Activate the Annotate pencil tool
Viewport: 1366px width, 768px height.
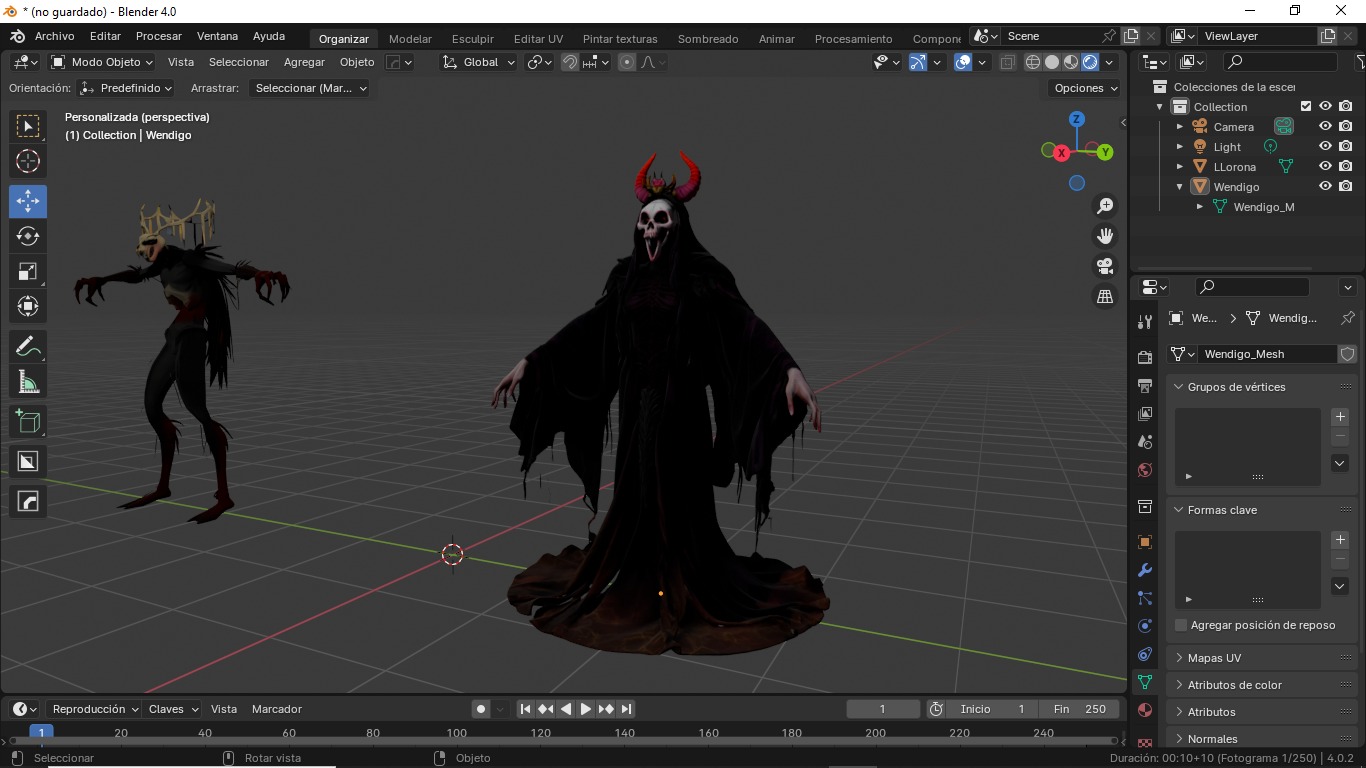(x=28, y=347)
